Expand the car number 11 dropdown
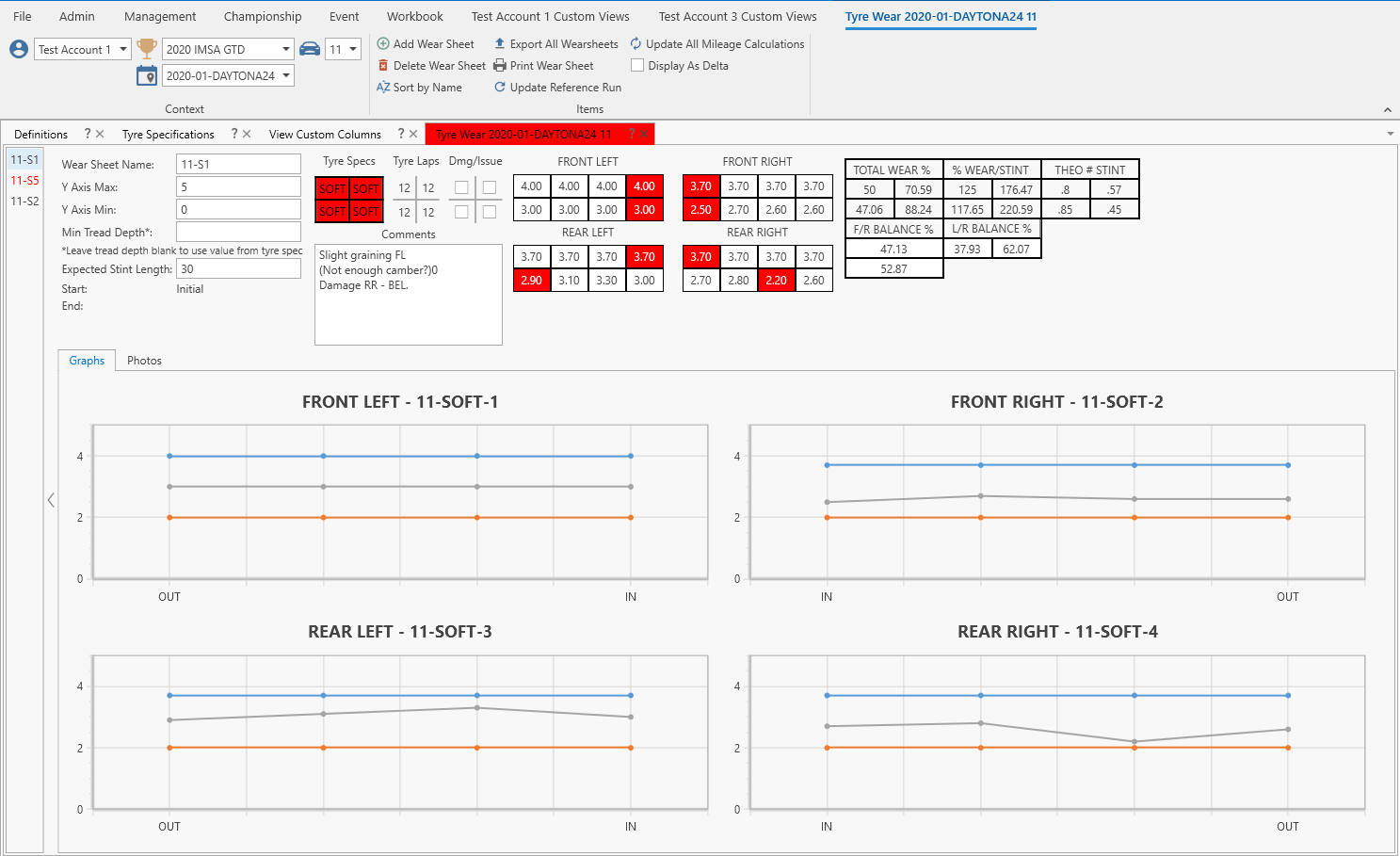The image size is (1400, 856). (353, 50)
